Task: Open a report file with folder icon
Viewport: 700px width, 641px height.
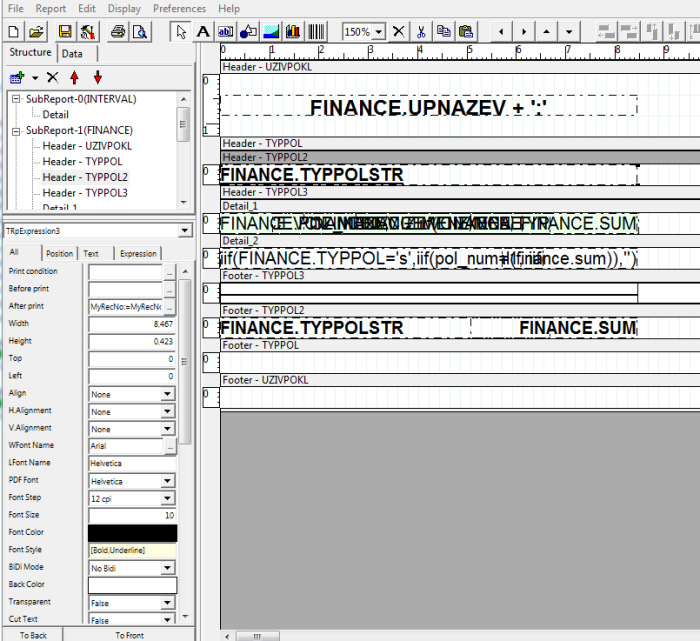Action: (x=36, y=32)
